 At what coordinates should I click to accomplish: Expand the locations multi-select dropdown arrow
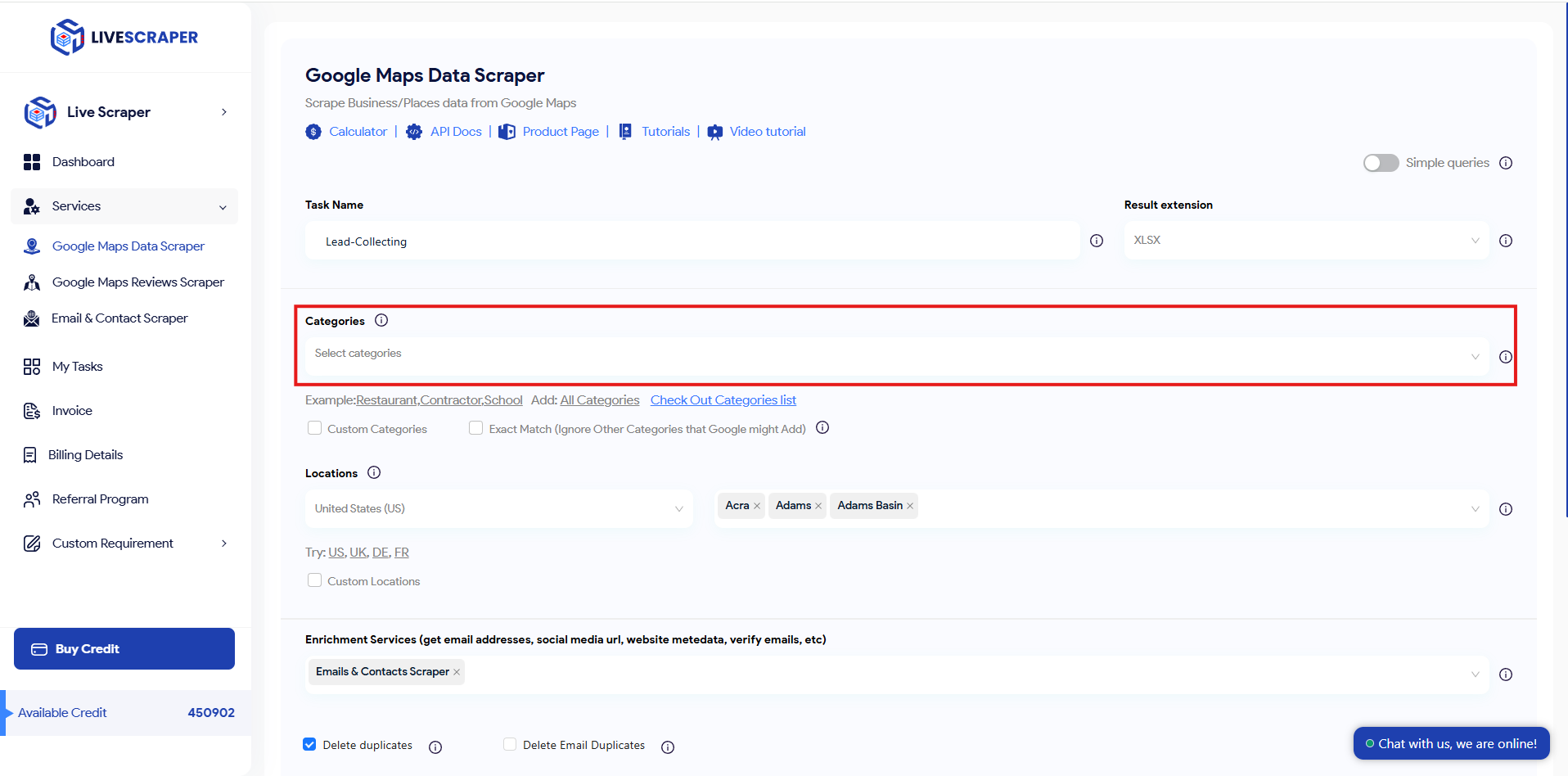(x=1476, y=509)
